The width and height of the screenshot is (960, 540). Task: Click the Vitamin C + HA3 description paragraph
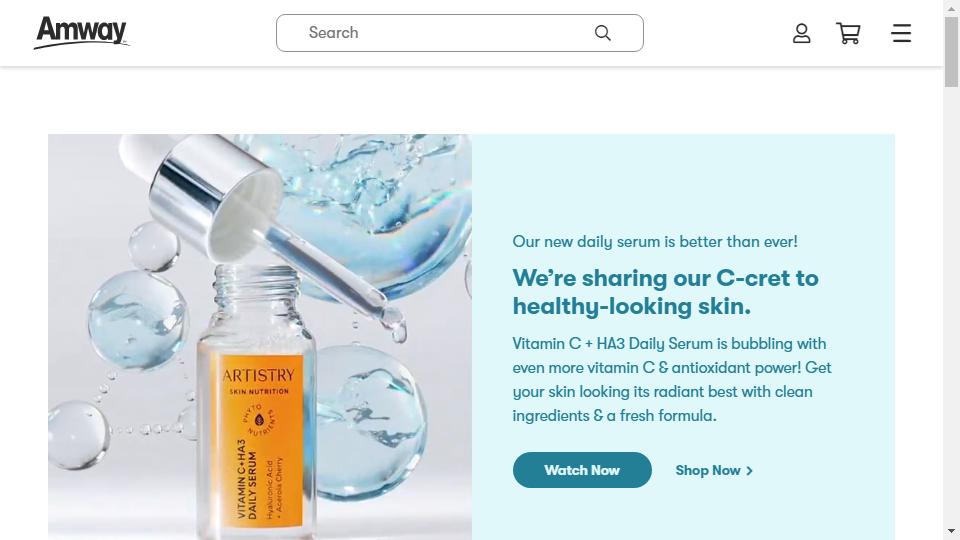click(x=672, y=380)
